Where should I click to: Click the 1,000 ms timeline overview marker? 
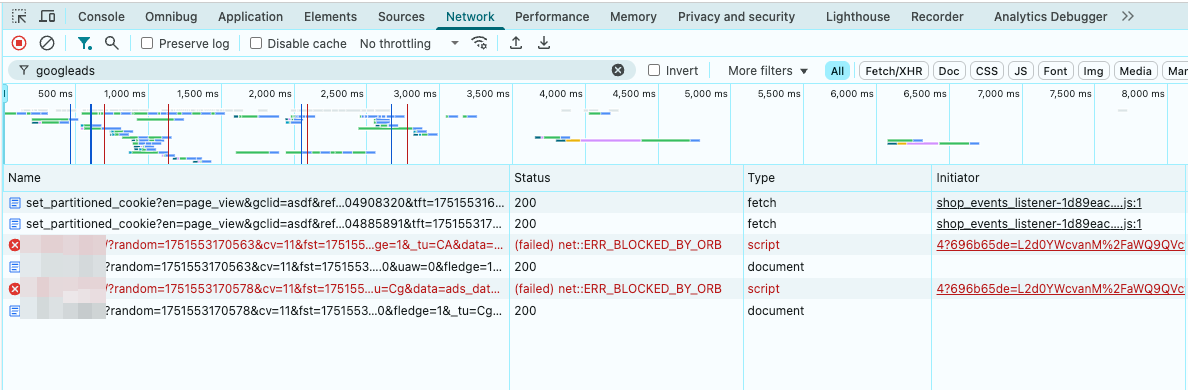point(124,94)
